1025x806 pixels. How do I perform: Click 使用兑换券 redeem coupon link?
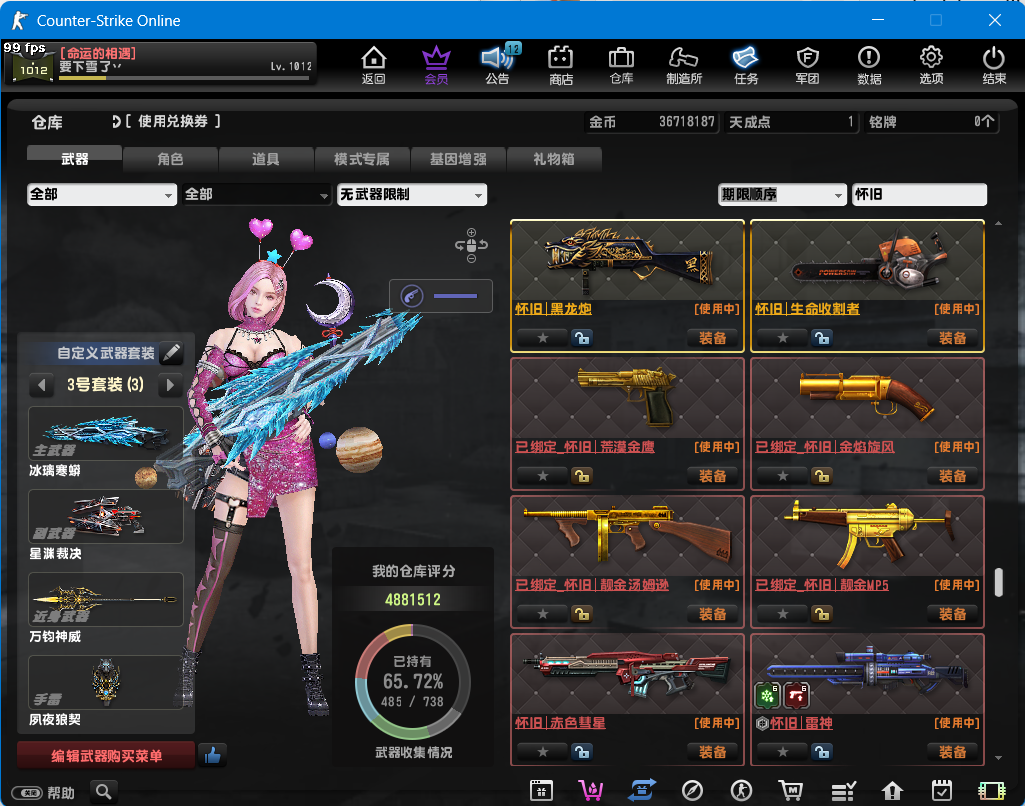point(173,122)
